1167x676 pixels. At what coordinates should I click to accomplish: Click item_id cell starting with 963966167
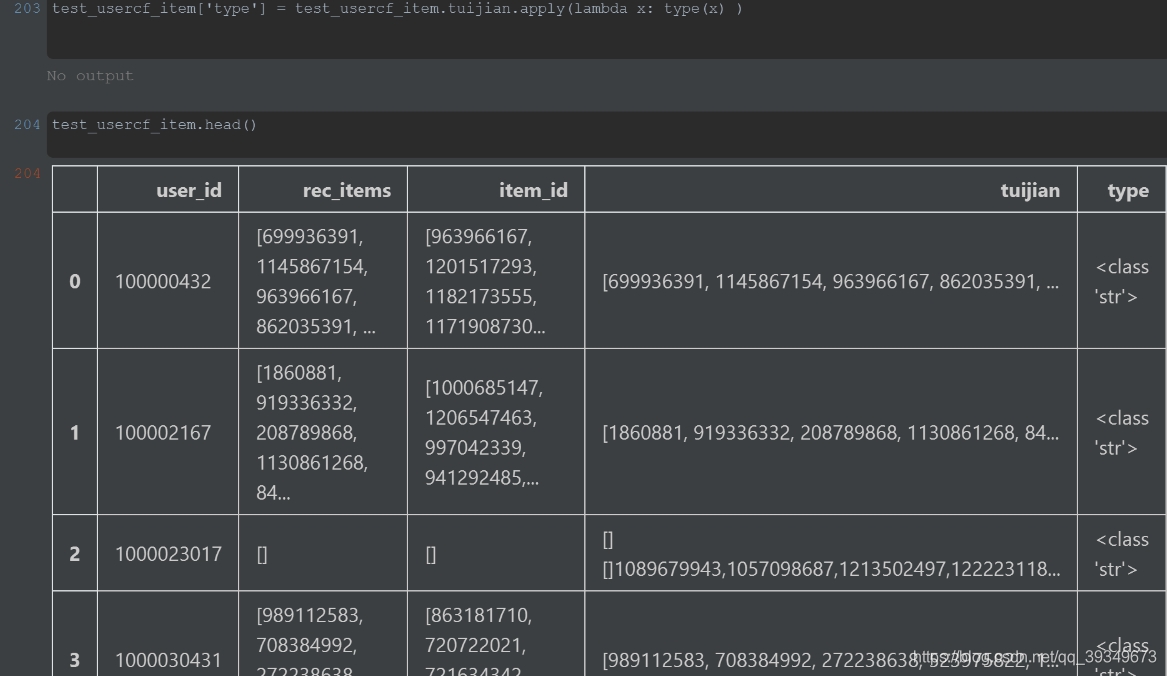tap(496, 281)
